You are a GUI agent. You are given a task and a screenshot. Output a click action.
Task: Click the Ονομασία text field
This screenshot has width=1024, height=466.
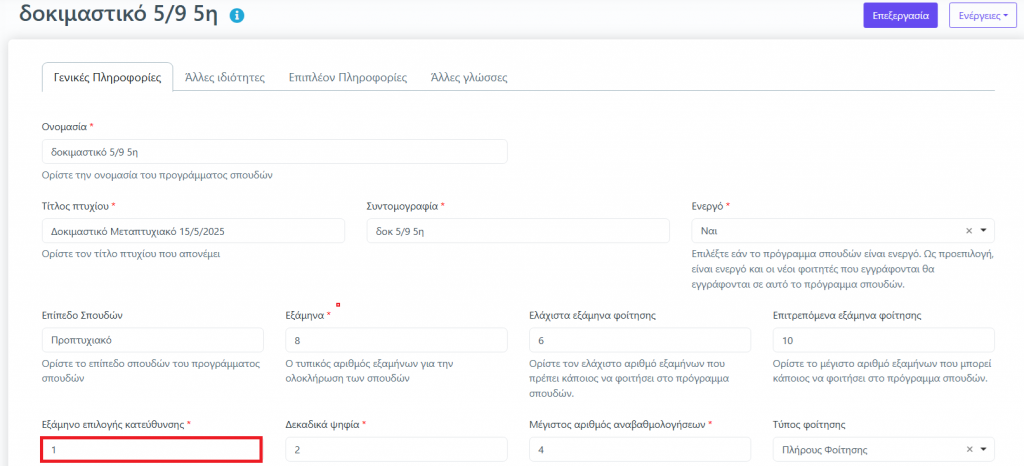274,151
